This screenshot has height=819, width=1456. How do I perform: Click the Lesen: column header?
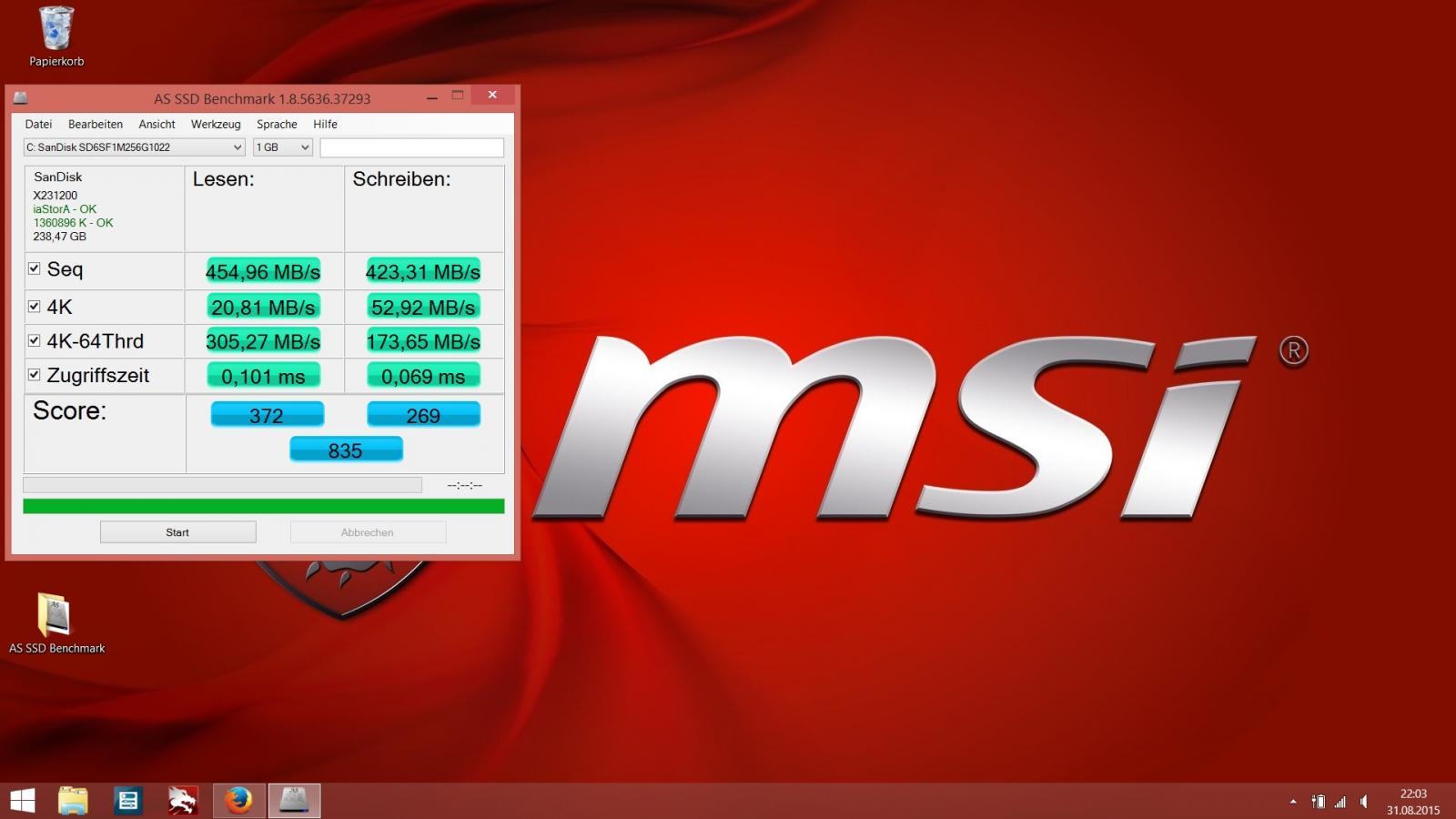224,179
